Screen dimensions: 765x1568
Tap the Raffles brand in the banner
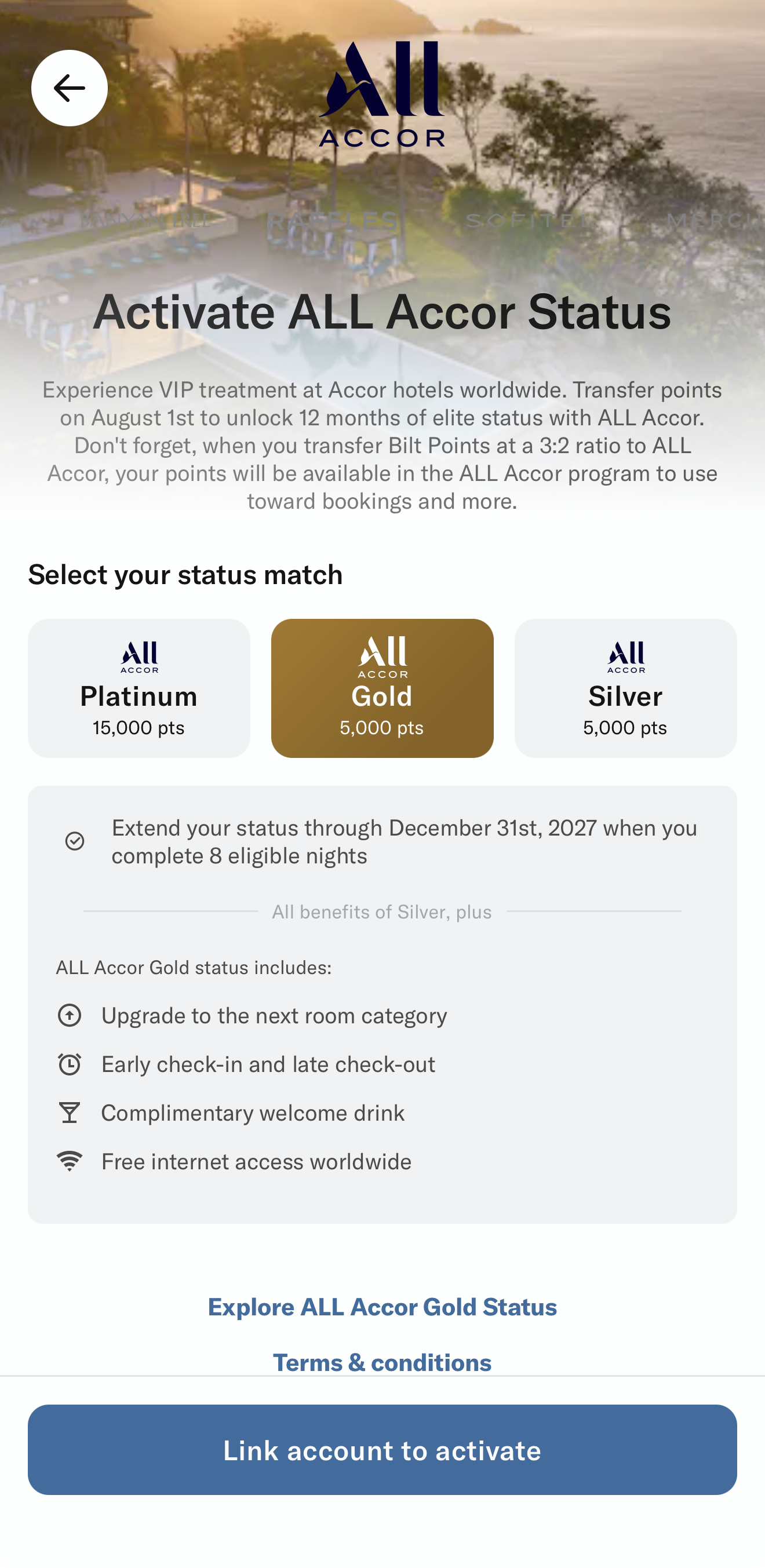click(333, 220)
